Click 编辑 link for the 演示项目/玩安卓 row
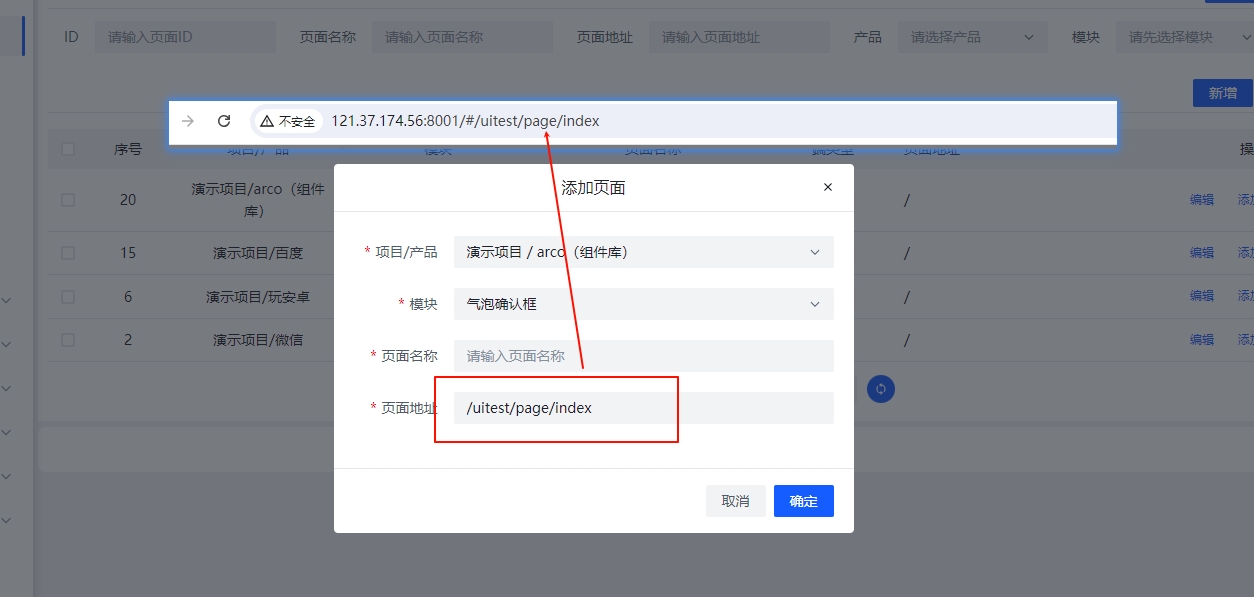The height and width of the screenshot is (597, 1254). [1201, 295]
